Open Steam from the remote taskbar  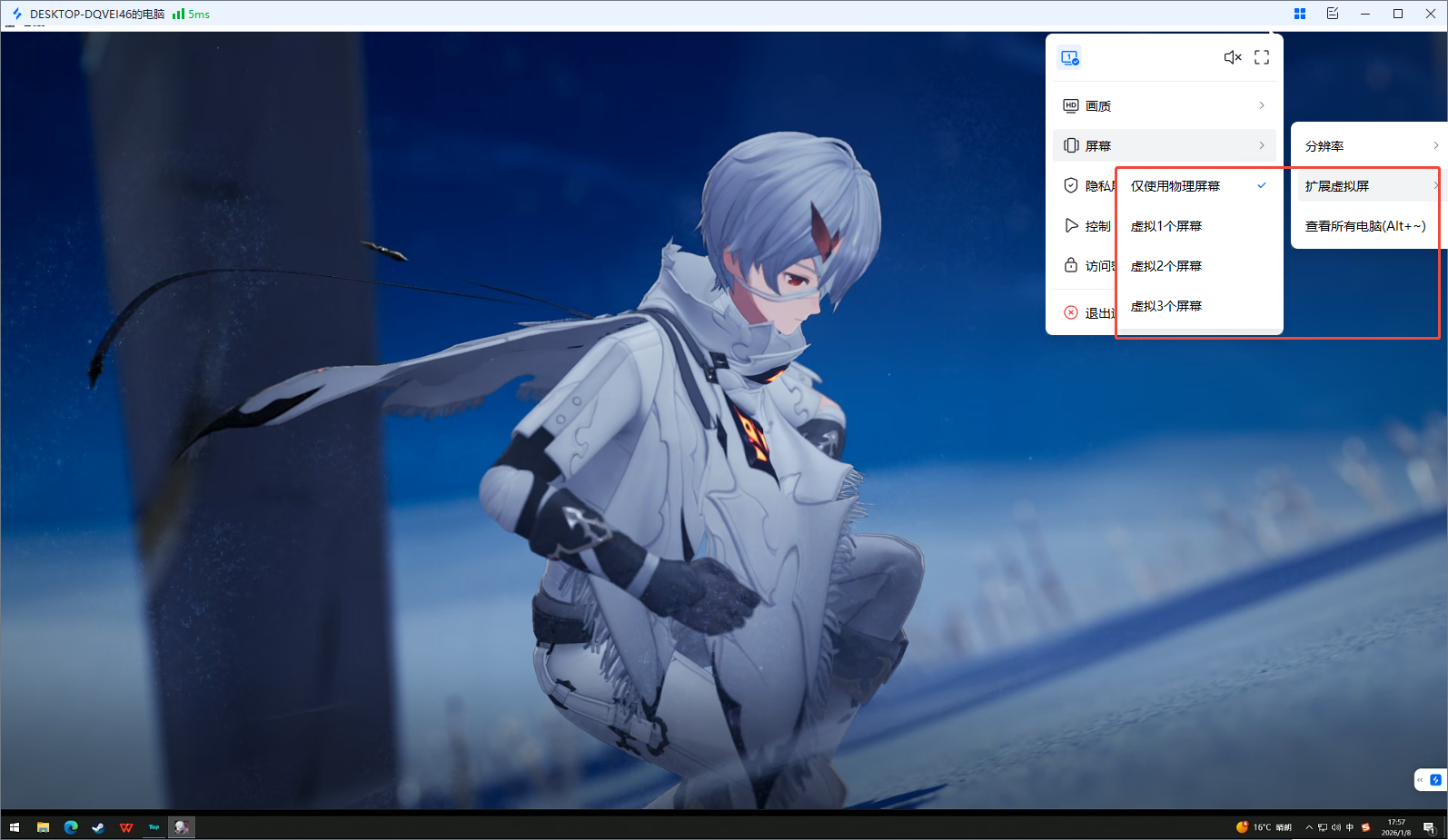(x=98, y=827)
